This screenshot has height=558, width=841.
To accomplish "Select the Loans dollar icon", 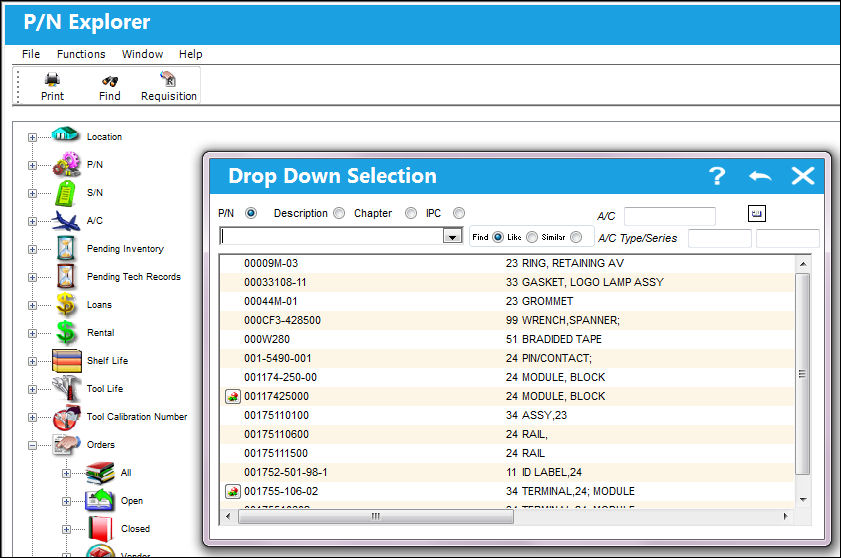I will (x=66, y=304).
